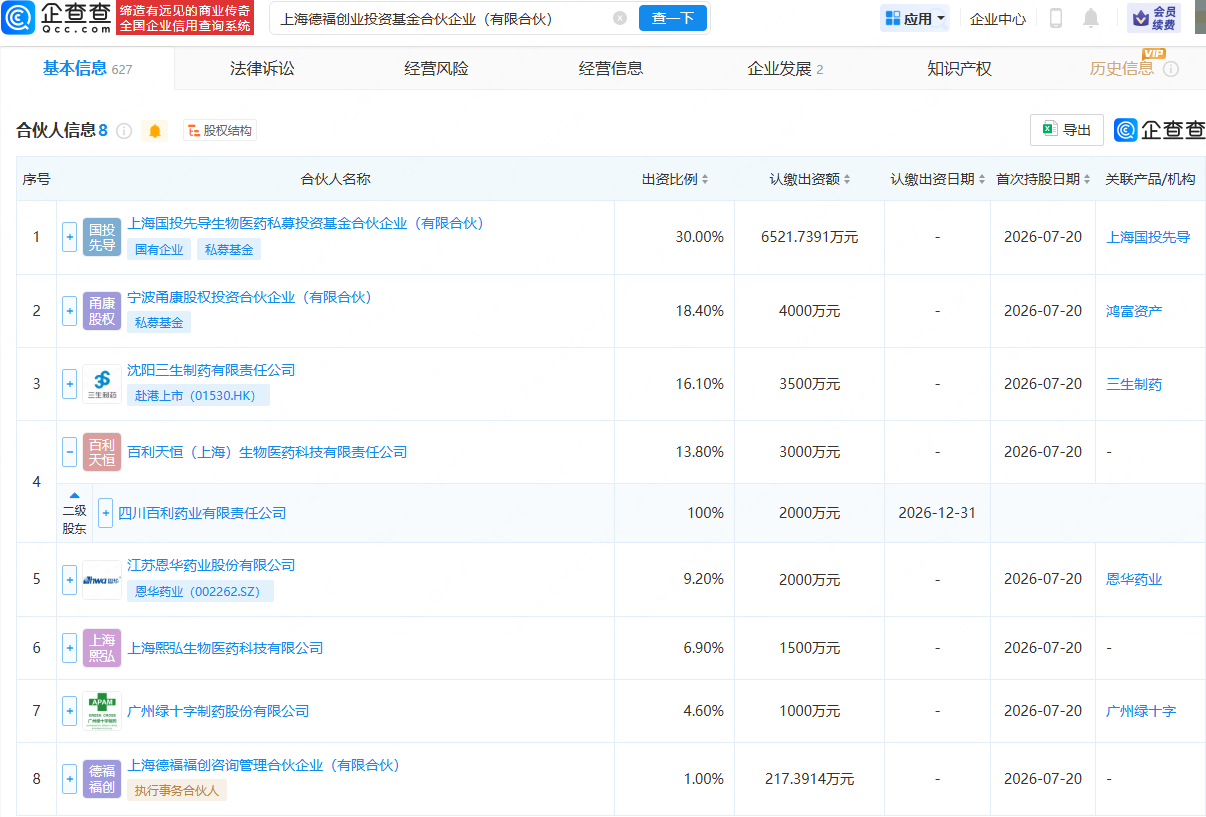Open 江苏恩华药业股份有限公司 link

point(211,566)
